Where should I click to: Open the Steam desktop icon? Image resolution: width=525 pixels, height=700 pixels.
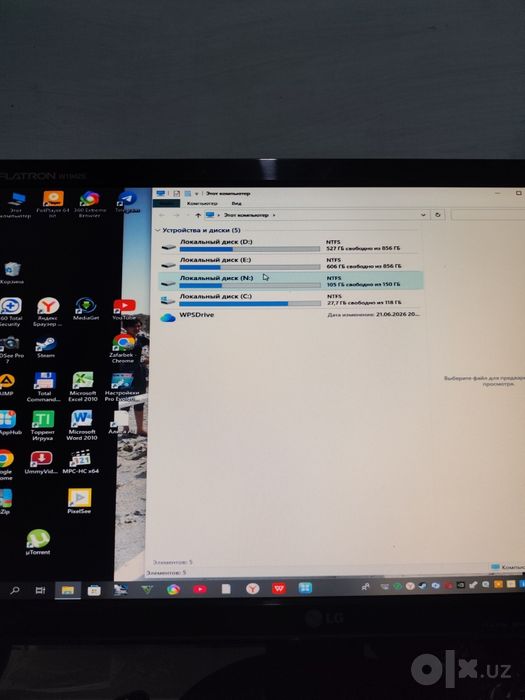[x=46, y=348]
